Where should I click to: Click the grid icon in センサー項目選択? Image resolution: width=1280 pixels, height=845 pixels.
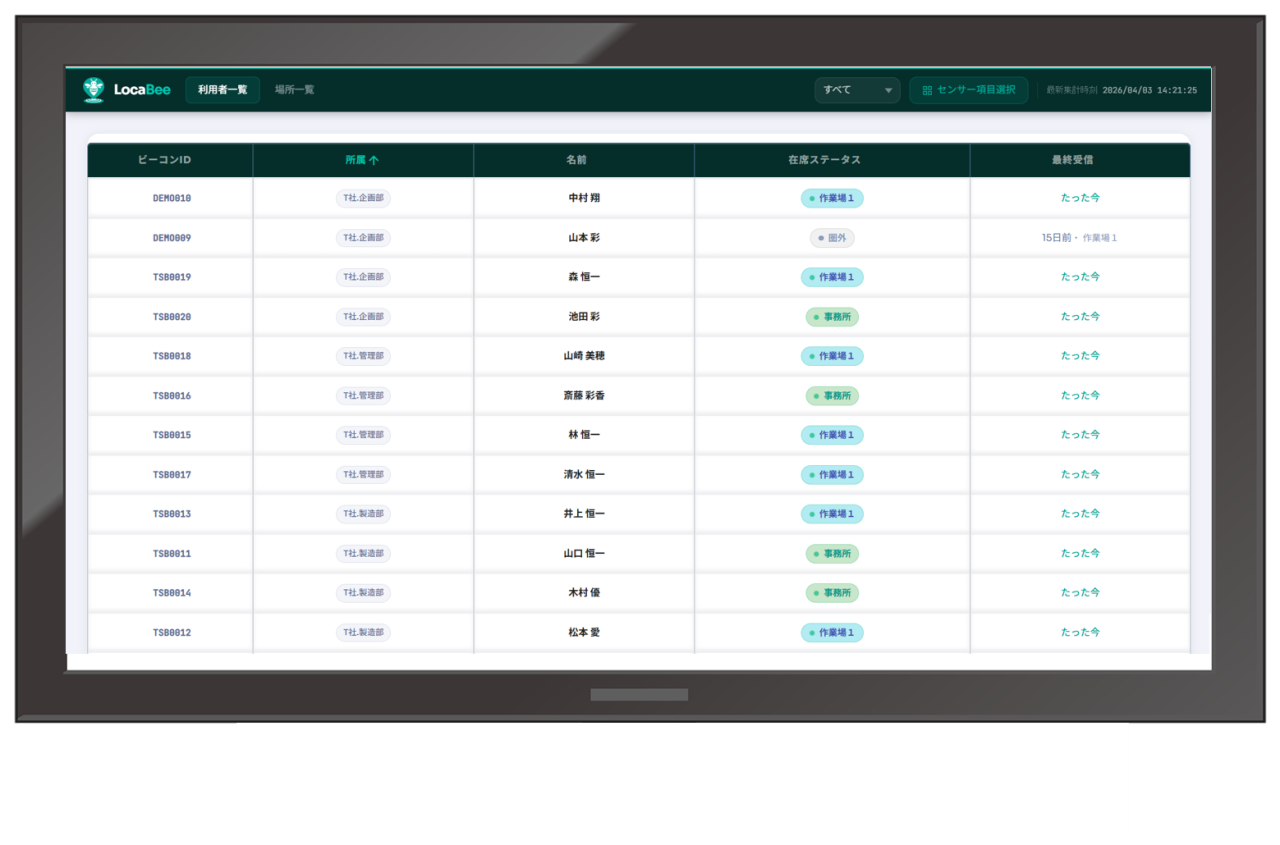(927, 90)
